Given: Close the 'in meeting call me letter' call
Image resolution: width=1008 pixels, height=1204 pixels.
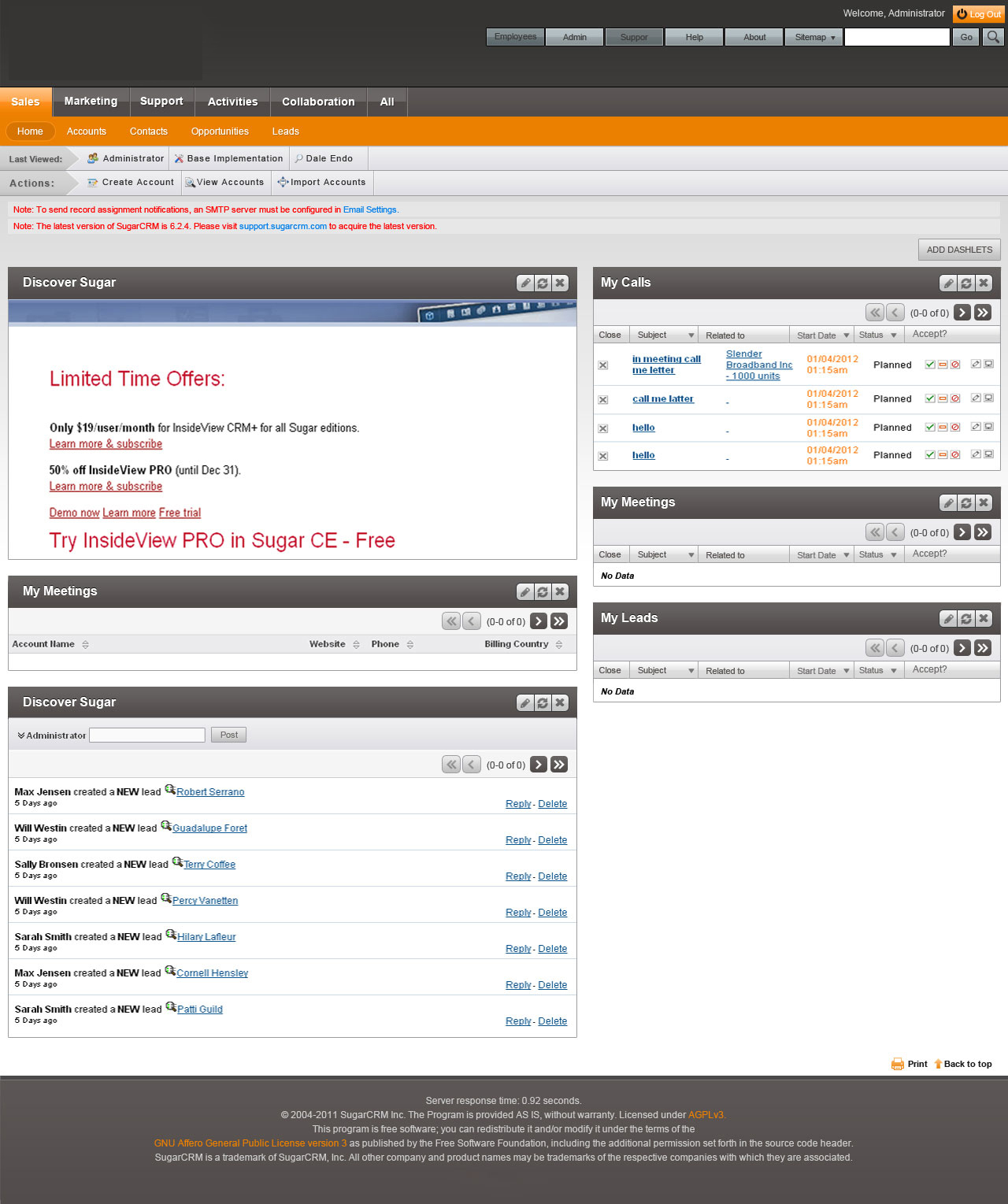Looking at the screenshot, I should (x=603, y=365).
